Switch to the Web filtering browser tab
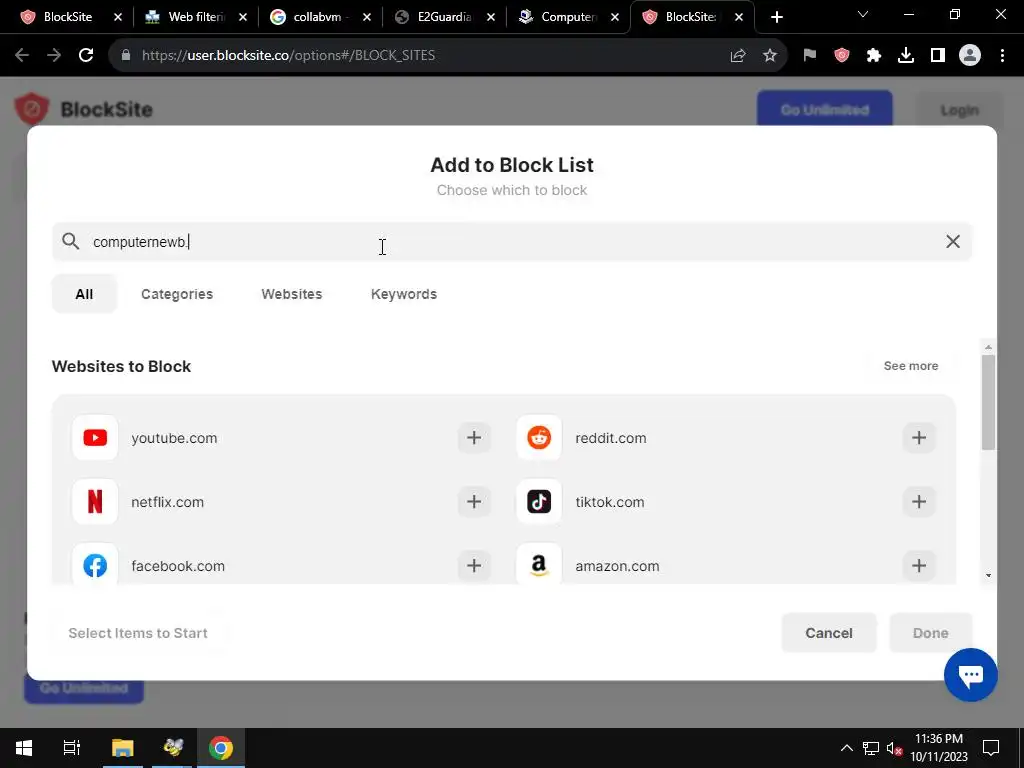 click(195, 17)
